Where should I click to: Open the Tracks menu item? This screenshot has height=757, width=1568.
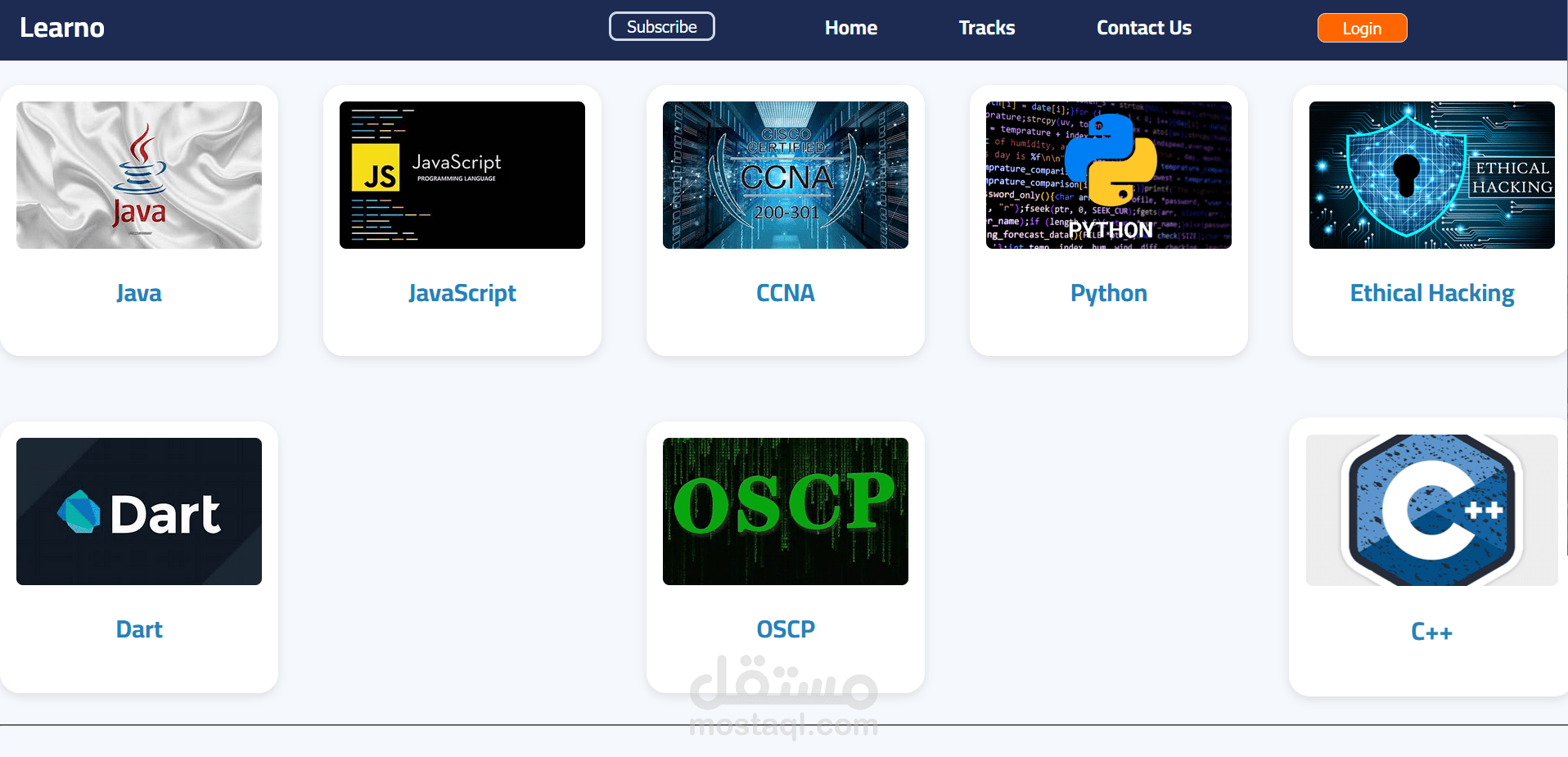coord(987,28)
